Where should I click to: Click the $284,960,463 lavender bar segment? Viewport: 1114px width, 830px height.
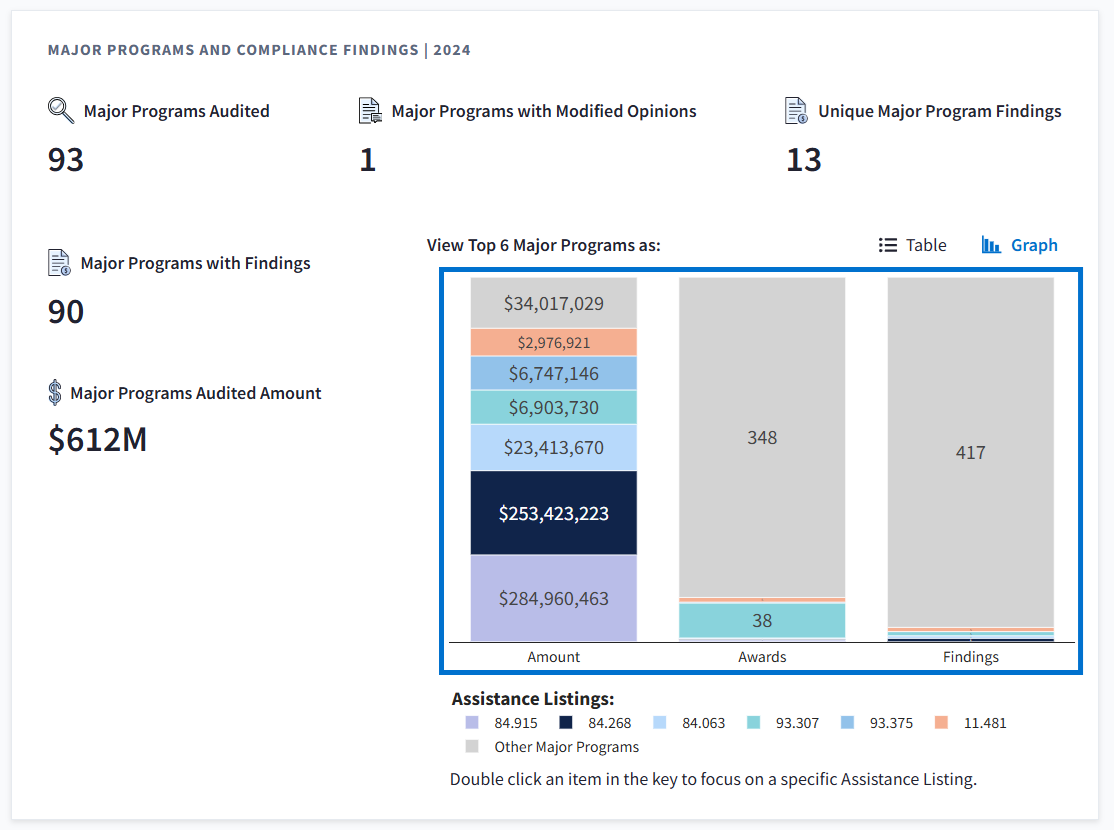pyautogui.click(x=553, y=598)
